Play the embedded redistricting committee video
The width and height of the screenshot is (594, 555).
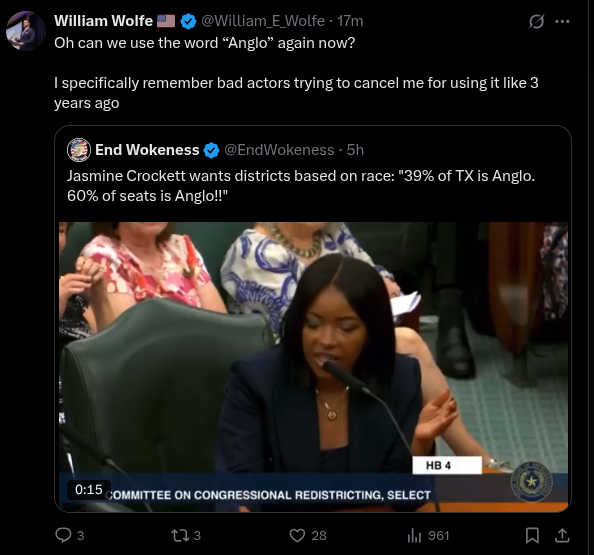pos(313,367)
